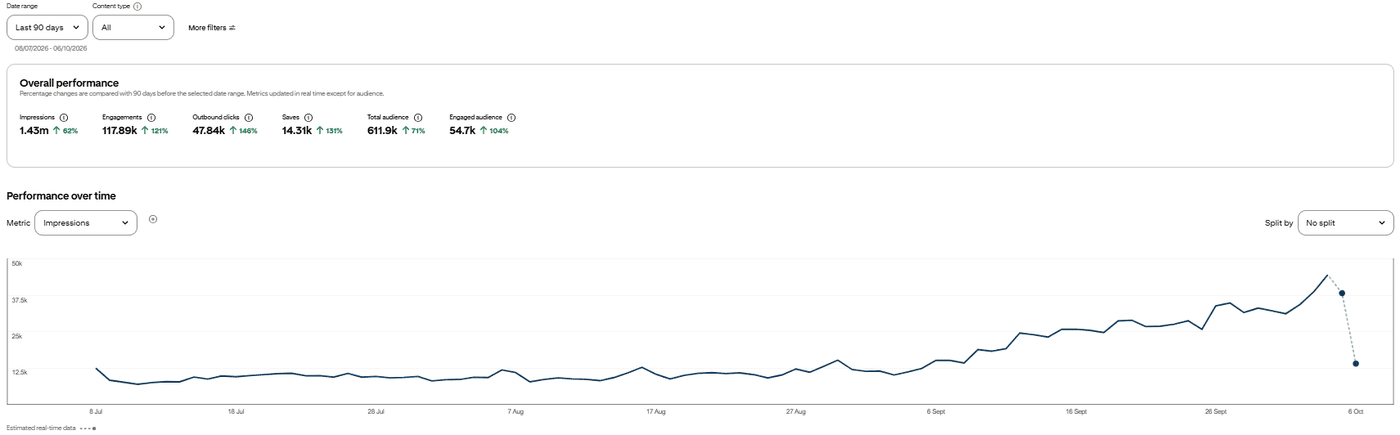Click the 50k y-axis label
Screen dimensions: 1400x435
pos(16,263)
